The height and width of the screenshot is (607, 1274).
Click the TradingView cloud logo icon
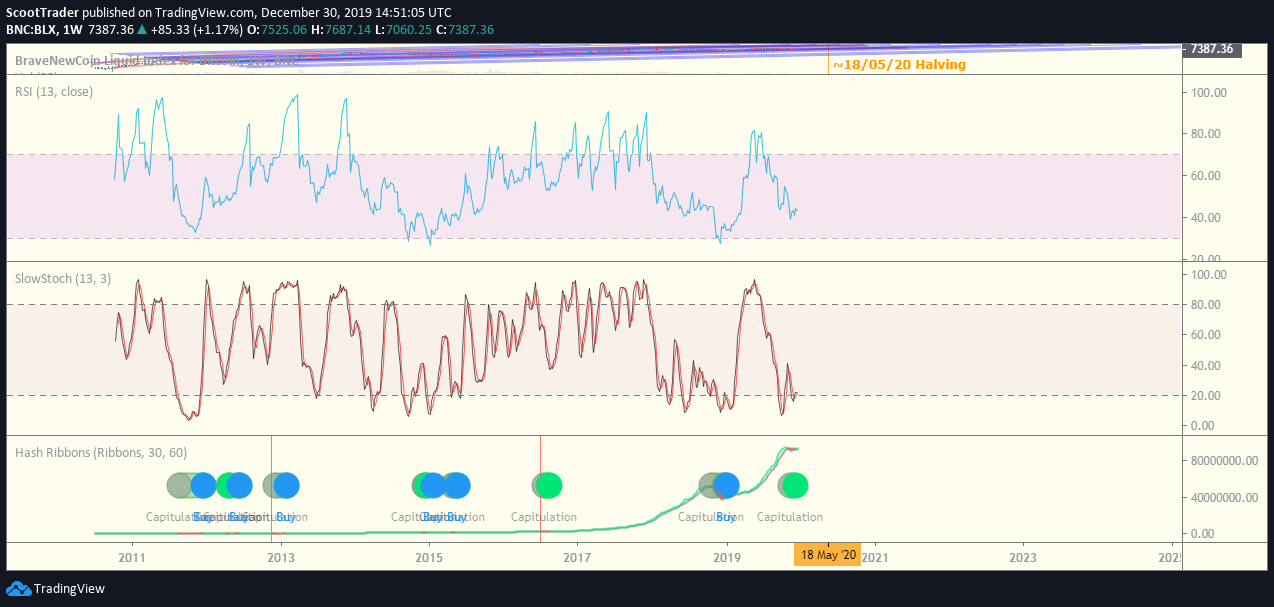point(18,589)
